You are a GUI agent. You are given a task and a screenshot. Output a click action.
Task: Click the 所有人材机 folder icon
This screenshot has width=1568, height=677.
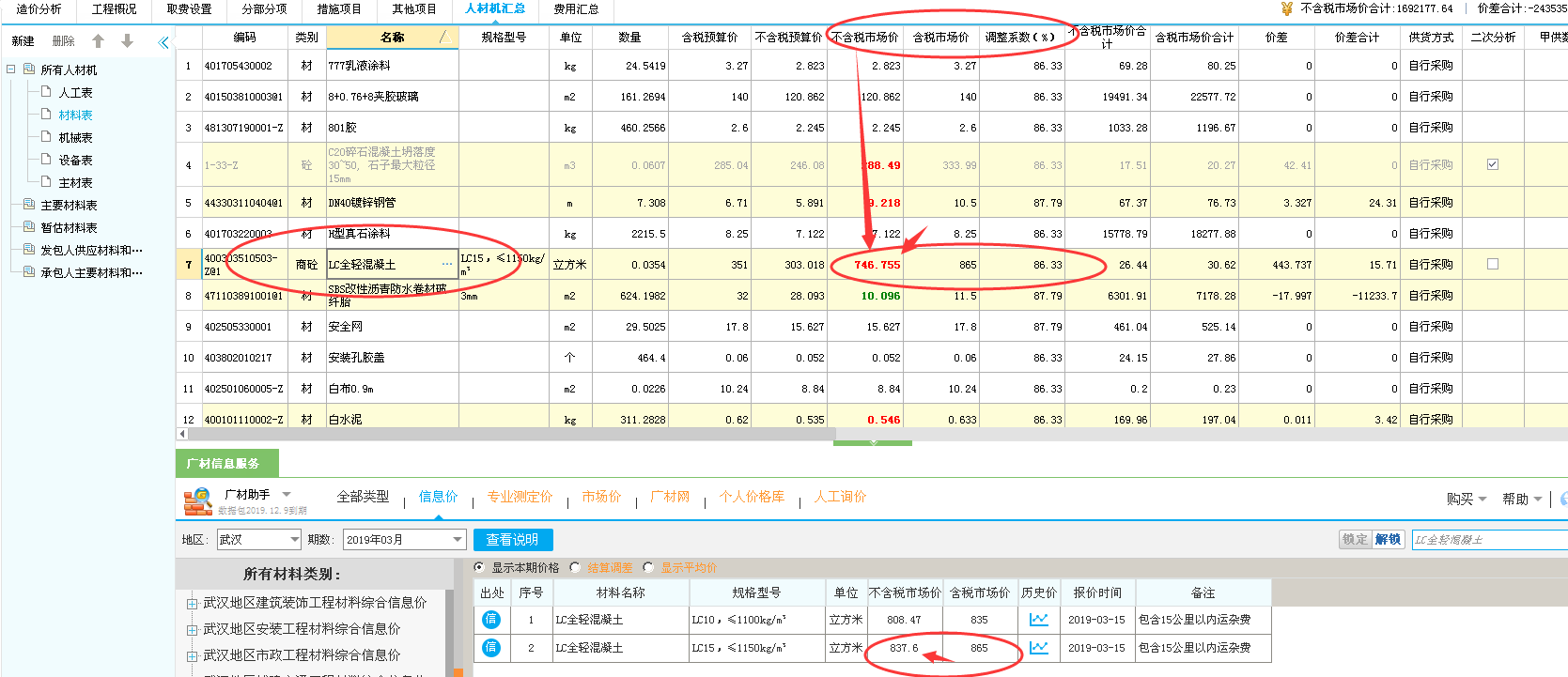tap(29, 69)
